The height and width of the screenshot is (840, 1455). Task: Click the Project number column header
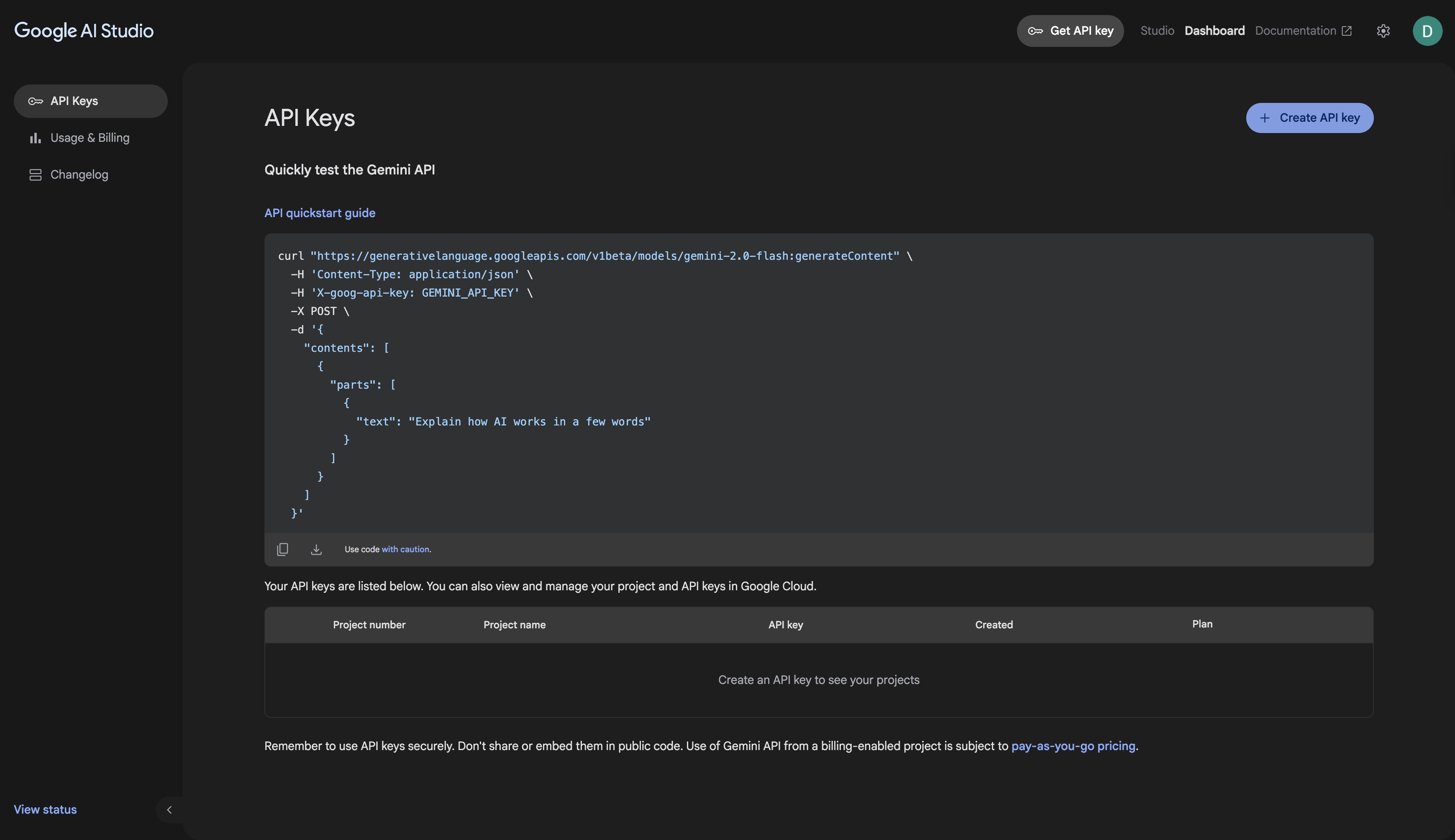[x=369, y=625]
